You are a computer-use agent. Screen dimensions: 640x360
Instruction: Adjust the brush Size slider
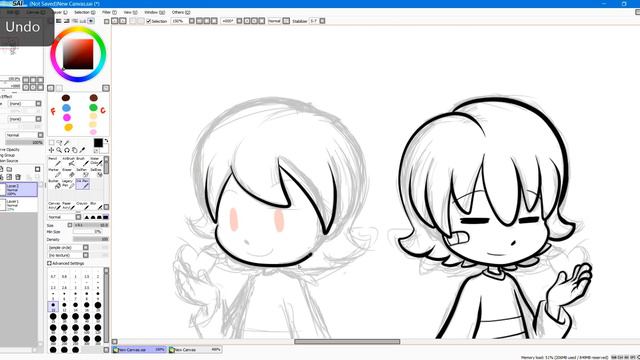(91, 225)
